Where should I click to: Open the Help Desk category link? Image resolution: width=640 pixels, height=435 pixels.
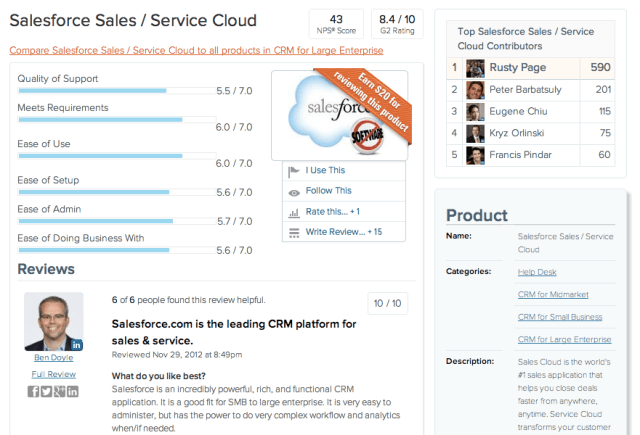tap(537, 271)
